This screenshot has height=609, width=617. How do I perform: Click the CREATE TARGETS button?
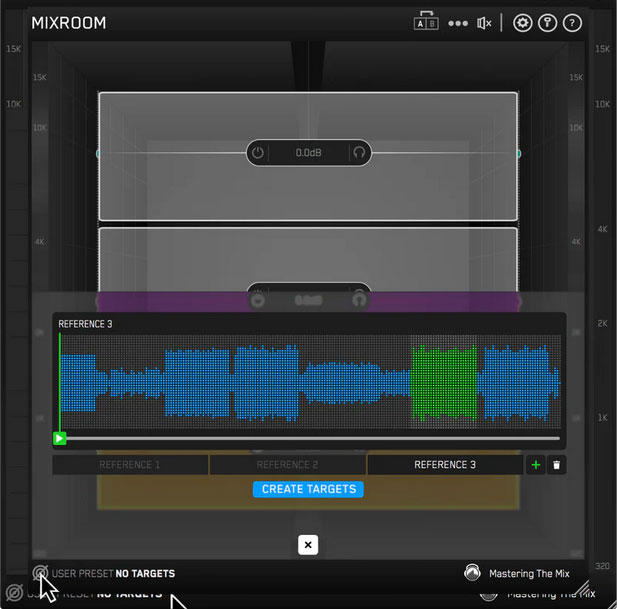308,489
